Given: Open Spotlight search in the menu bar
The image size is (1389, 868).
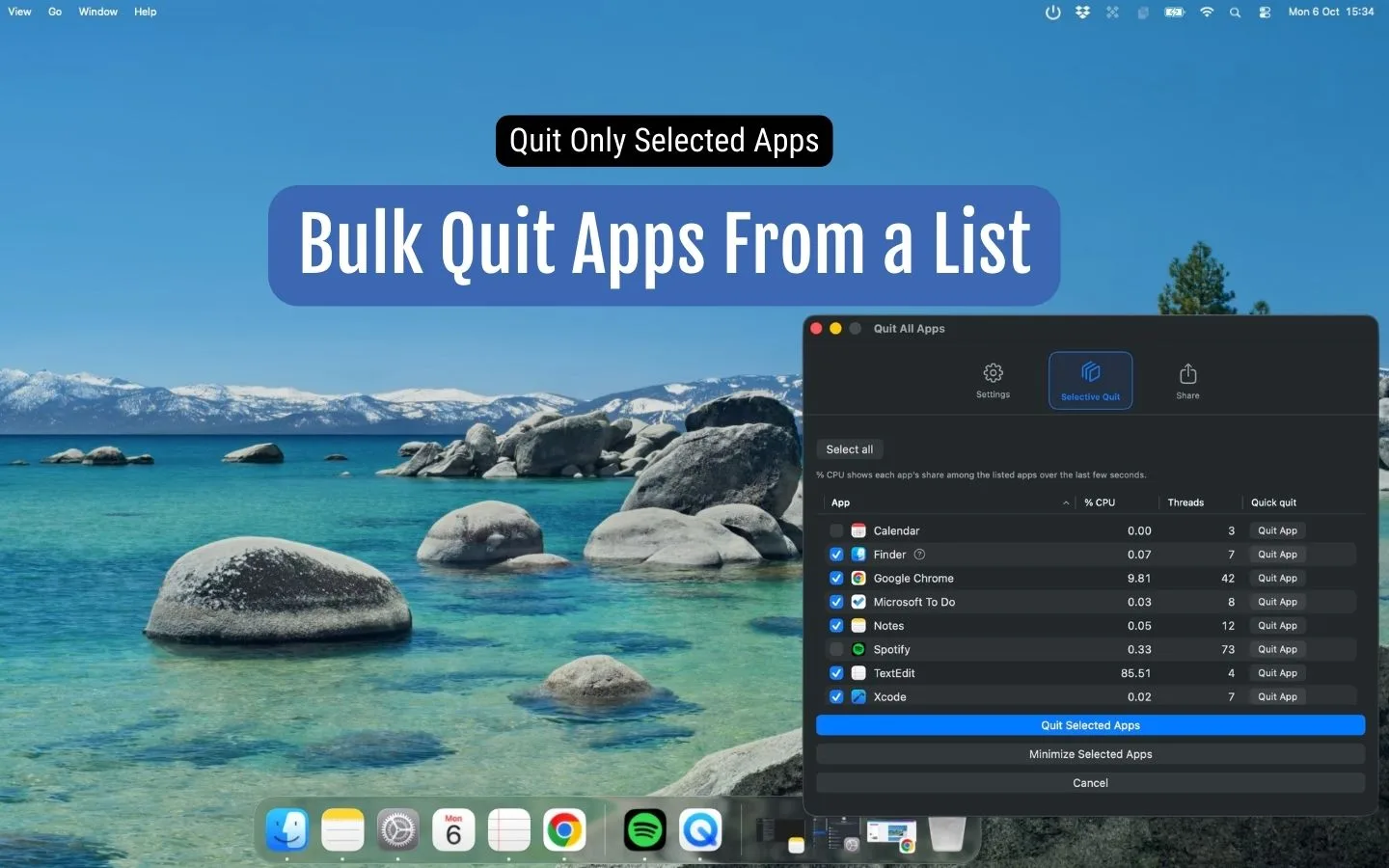Looking at the screenshot, I should tap(1235, 13).
